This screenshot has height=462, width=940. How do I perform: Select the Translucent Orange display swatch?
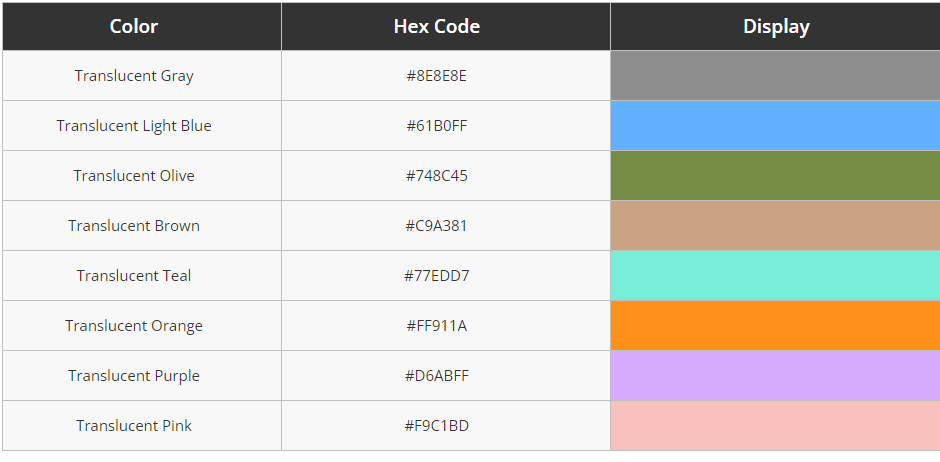tap(775, 325)
